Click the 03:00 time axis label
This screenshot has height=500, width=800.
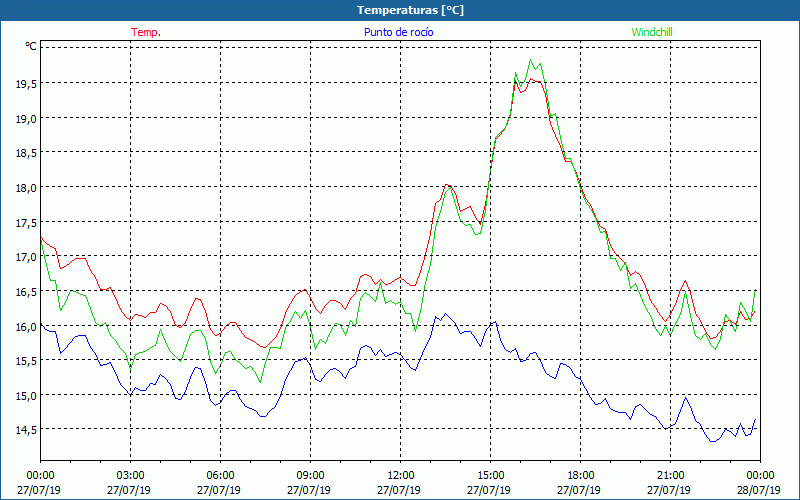click(131, 476)
